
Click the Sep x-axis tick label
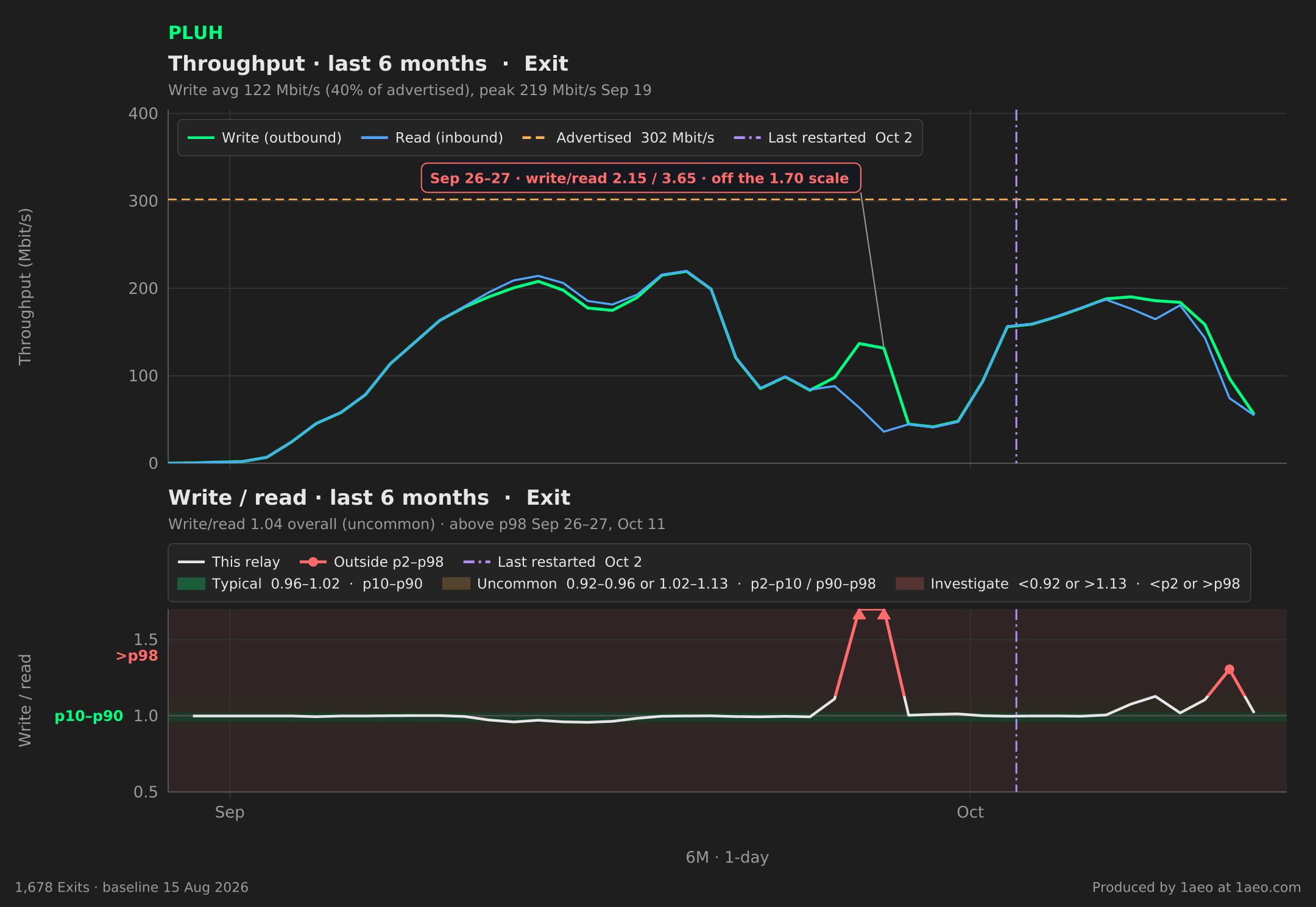point(230,813)
